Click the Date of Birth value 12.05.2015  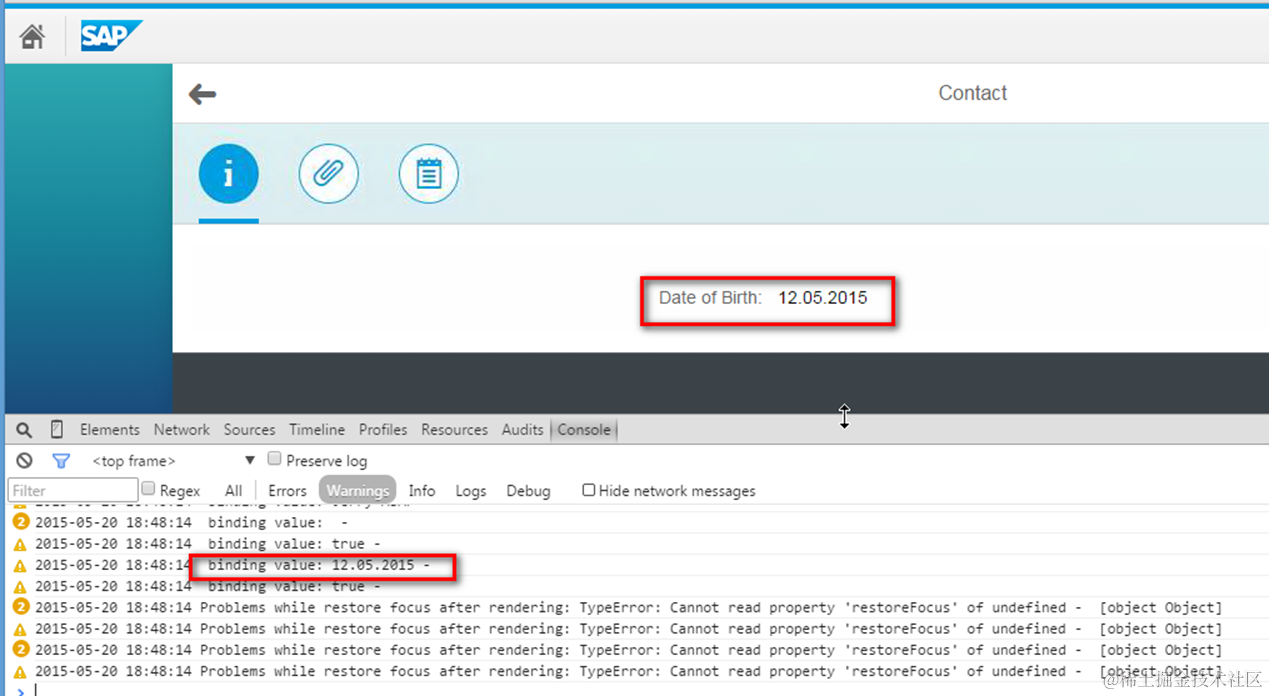(x=822, y=298)
